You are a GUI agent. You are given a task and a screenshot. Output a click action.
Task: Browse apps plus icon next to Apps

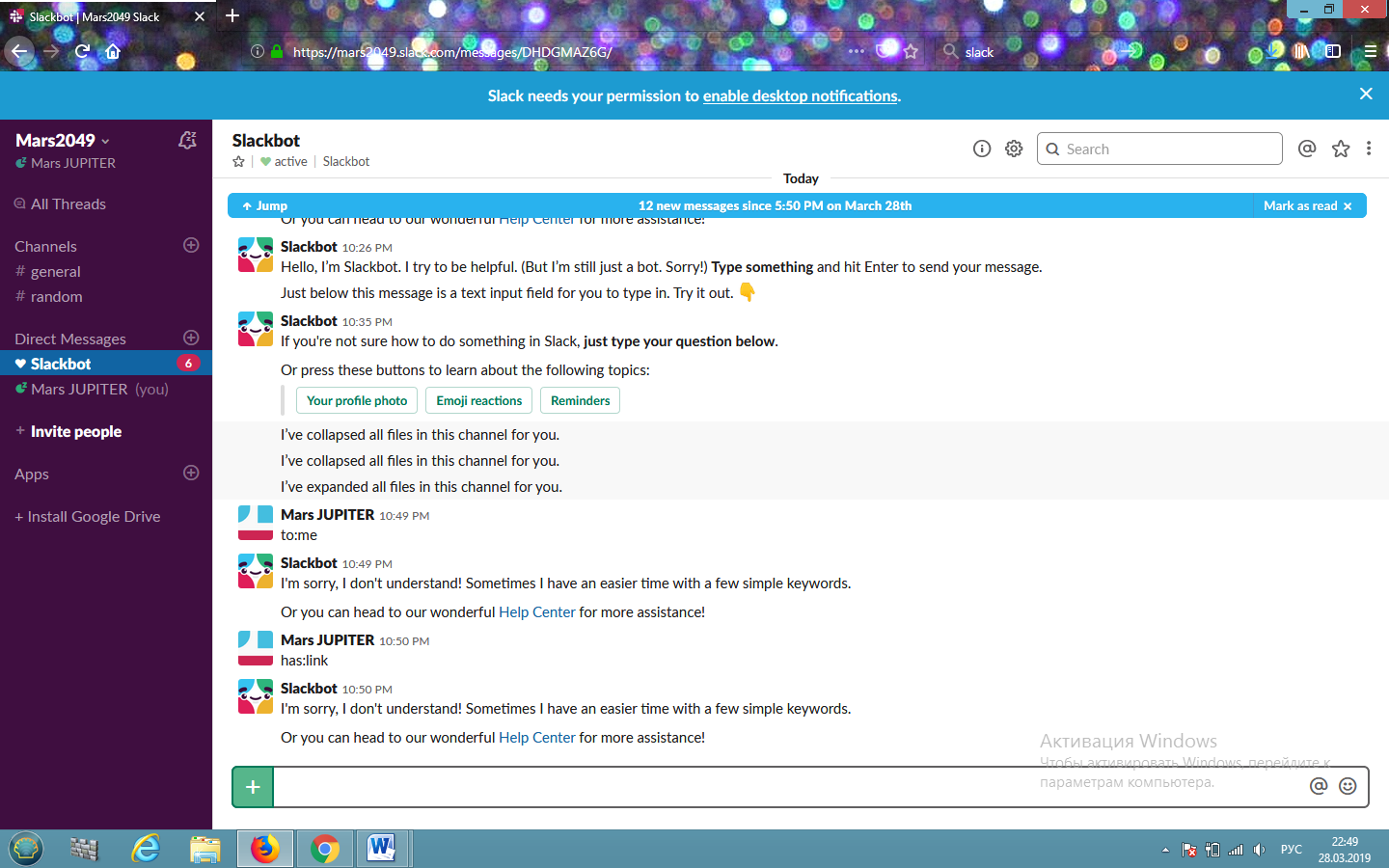tap(191, 473)
